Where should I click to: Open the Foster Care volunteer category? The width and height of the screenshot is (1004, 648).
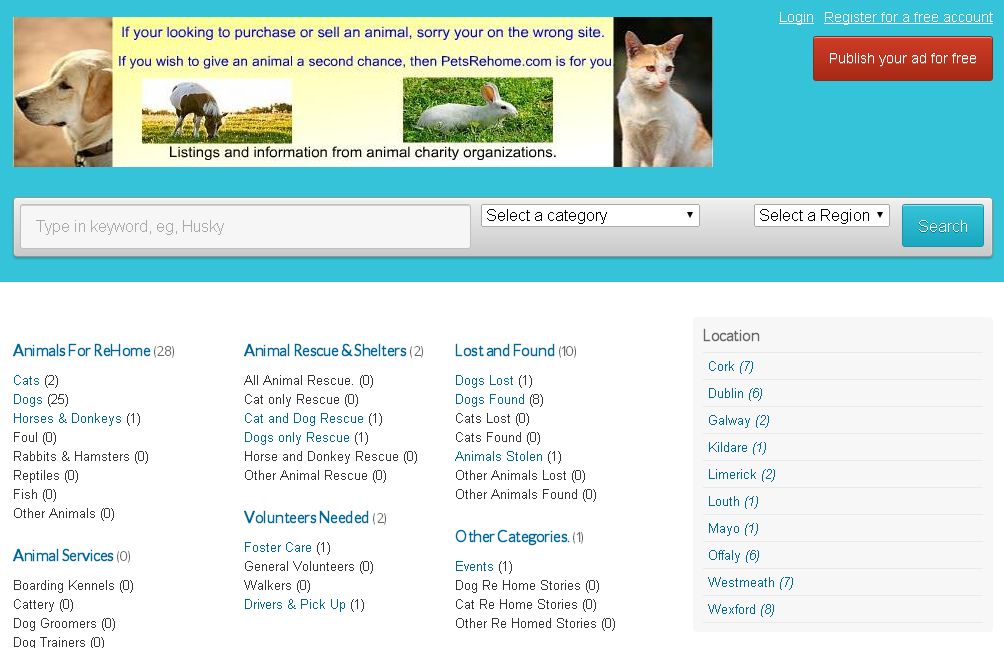pos(278,548)
